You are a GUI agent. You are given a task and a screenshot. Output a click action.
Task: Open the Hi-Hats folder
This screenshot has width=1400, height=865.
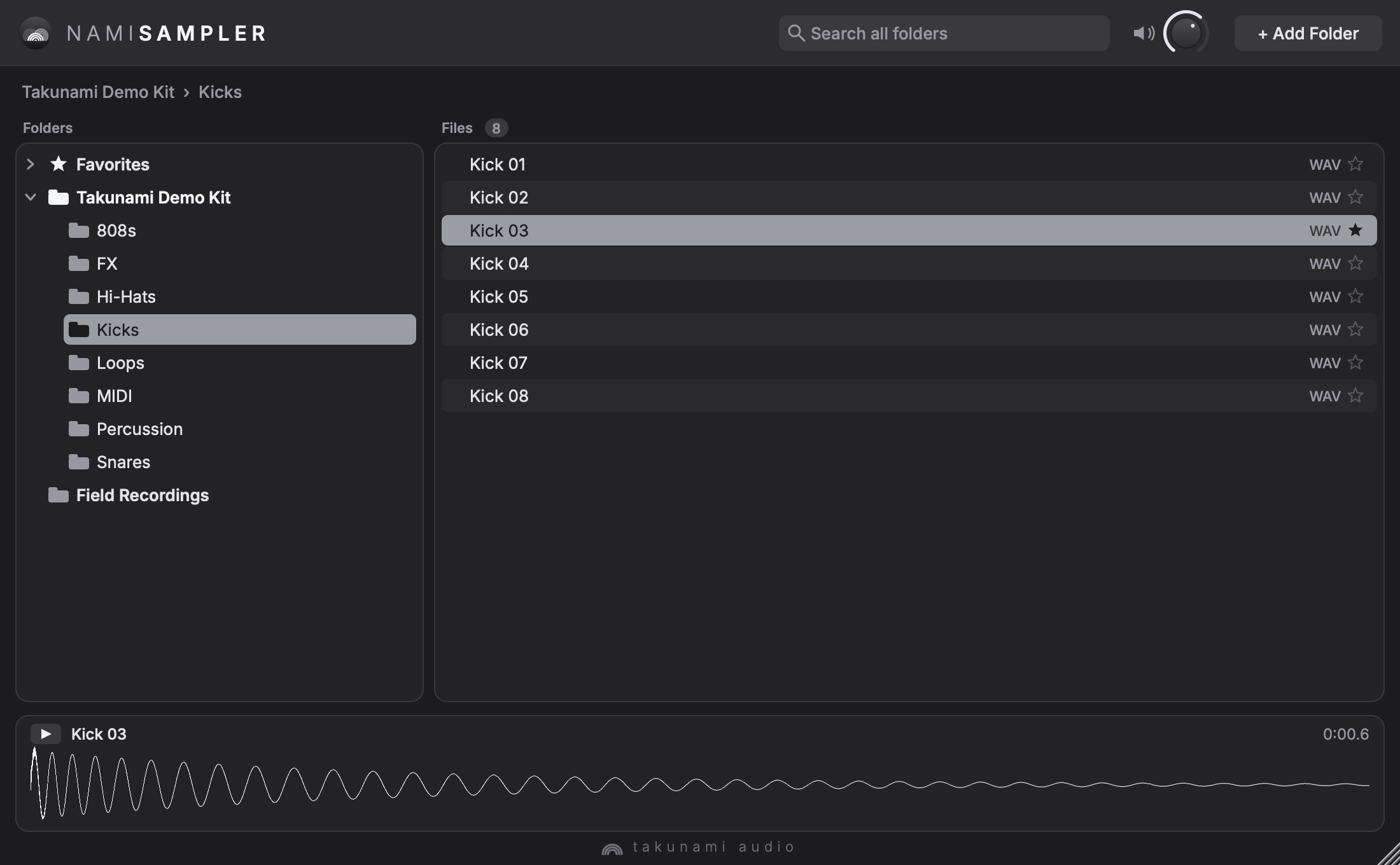240,296
